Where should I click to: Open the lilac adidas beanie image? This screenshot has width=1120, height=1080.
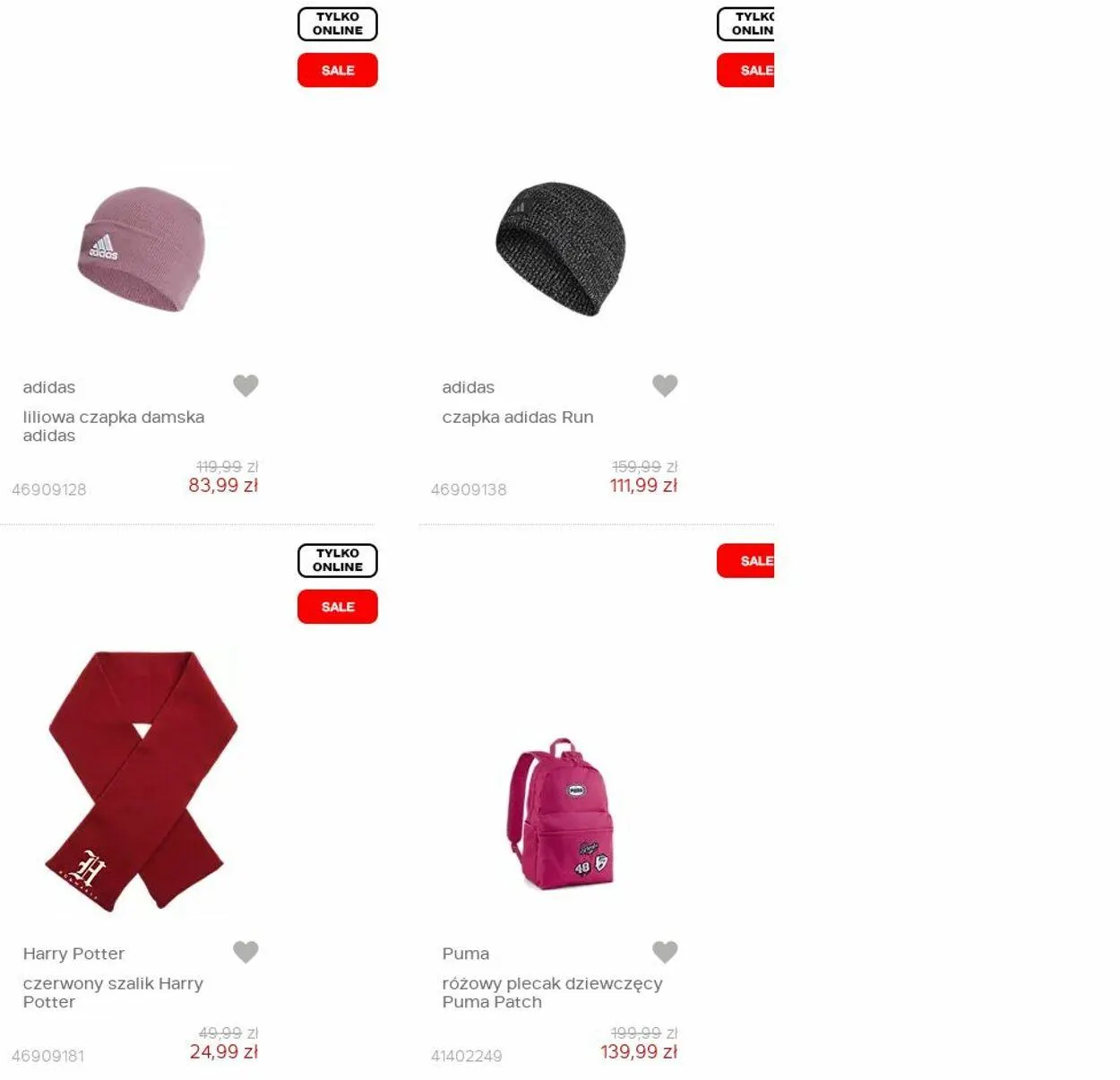coord(142,249)
